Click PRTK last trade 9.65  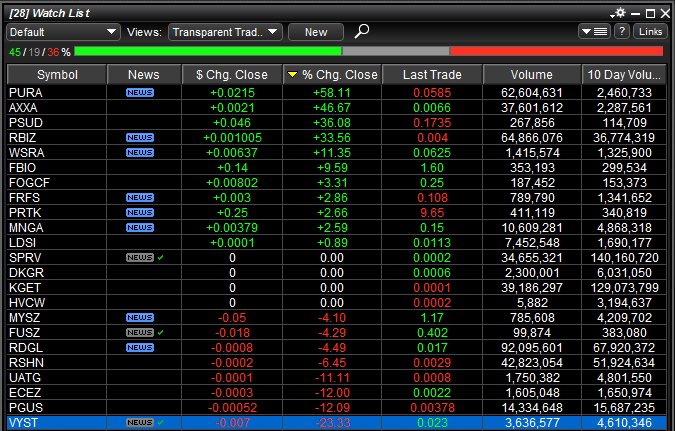tap(432, 212)
